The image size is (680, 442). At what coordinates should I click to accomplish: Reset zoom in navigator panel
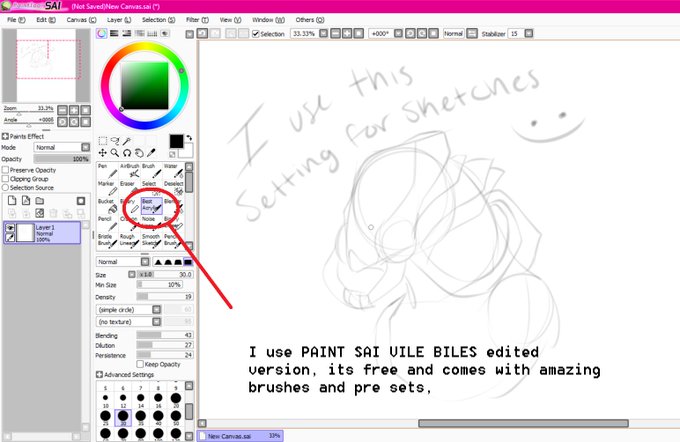coord(86,110)
